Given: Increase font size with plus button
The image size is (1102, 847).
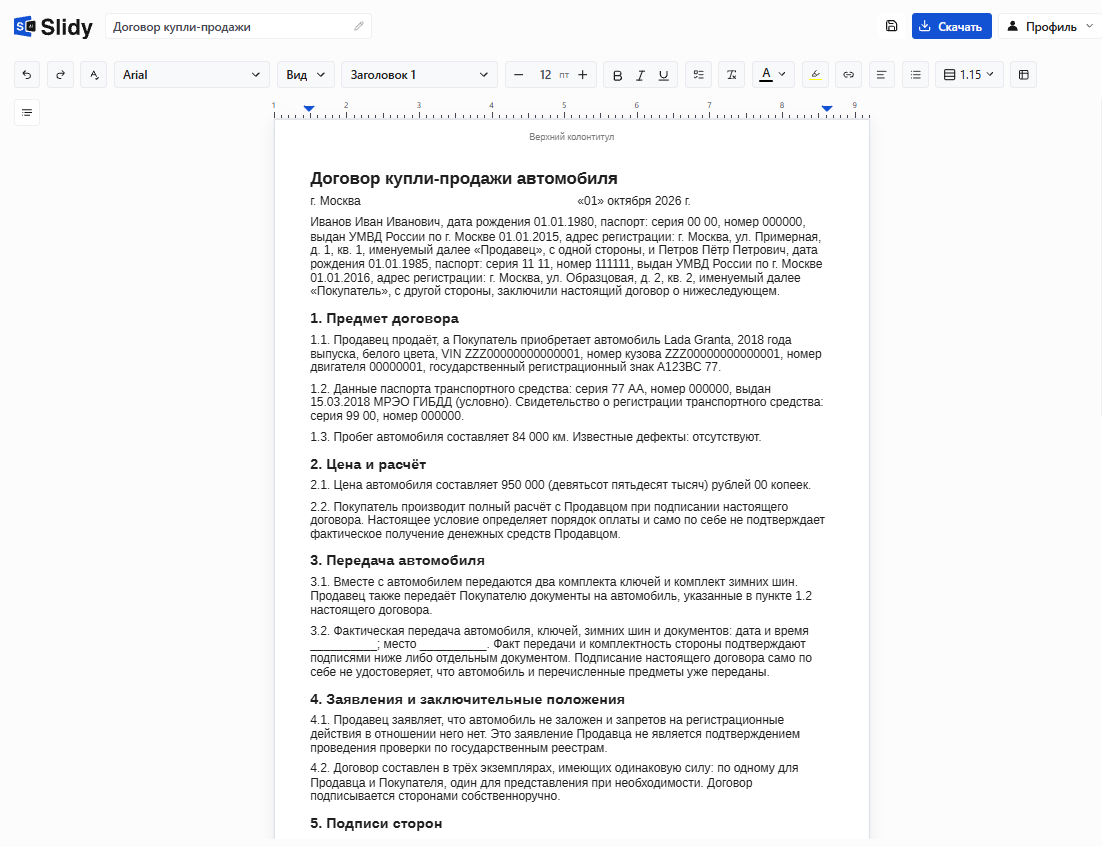Looking at the screenshot, I should click(583, 75).
